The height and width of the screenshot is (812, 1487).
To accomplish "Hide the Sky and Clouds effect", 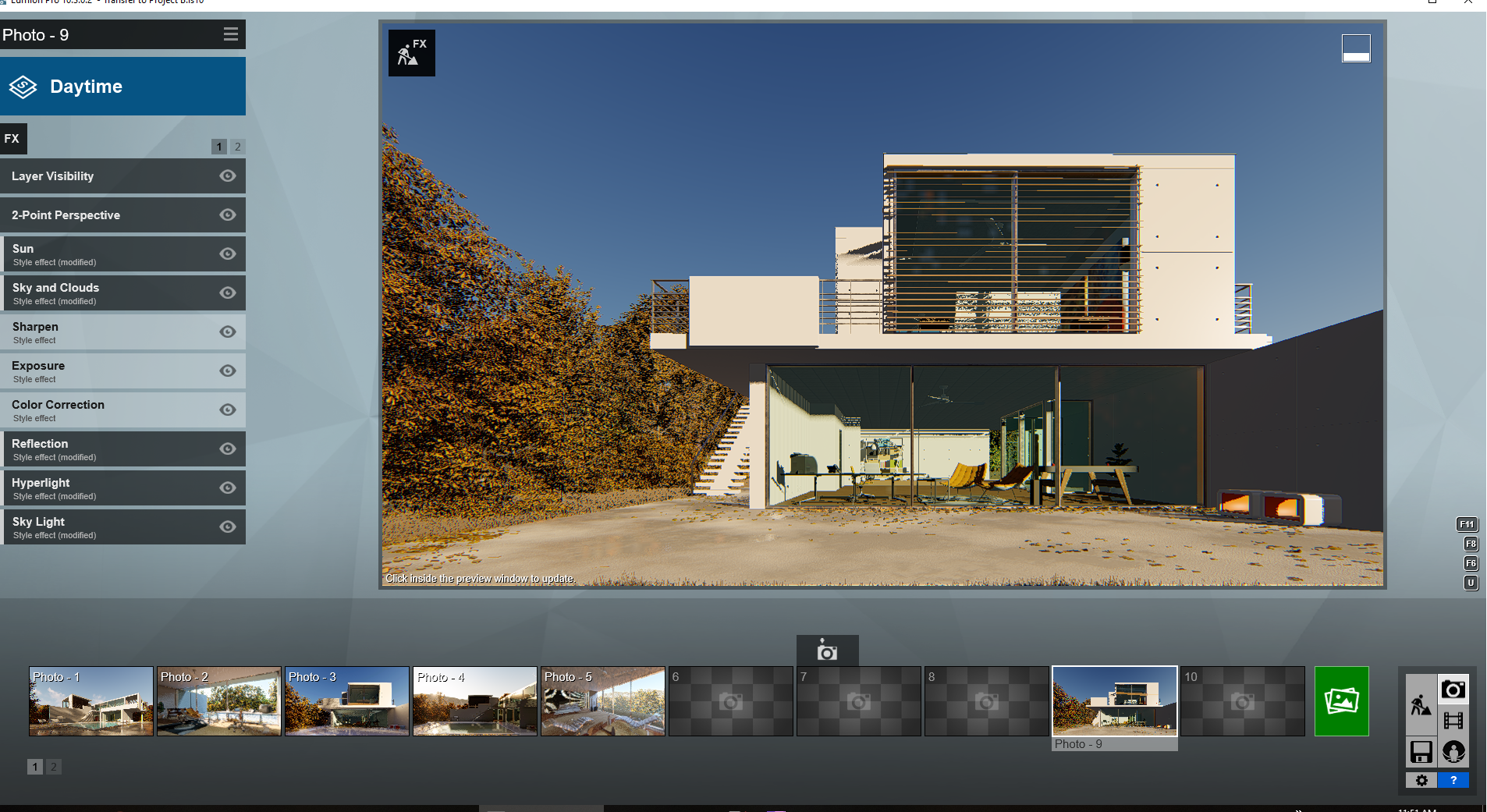I will [228, 293].
